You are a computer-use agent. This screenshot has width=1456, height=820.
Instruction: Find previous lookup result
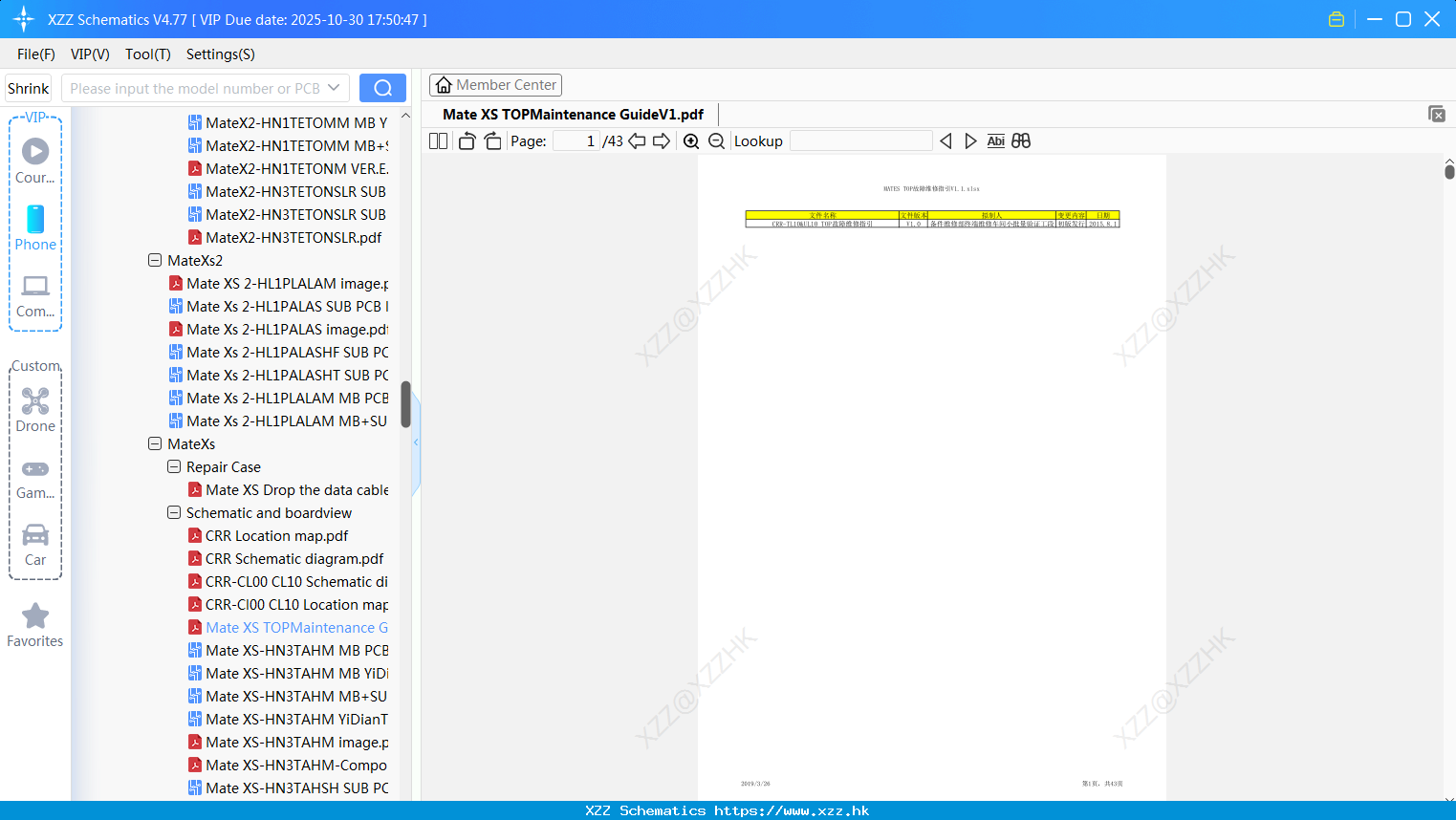945,141
